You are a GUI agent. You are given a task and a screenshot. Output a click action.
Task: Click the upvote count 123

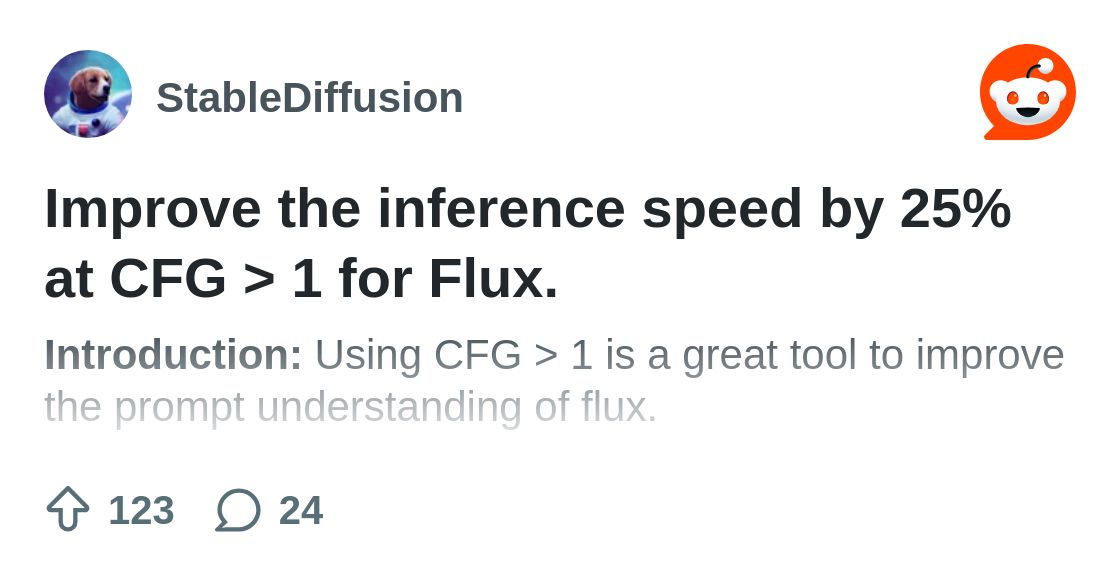[x=141, y=510]
